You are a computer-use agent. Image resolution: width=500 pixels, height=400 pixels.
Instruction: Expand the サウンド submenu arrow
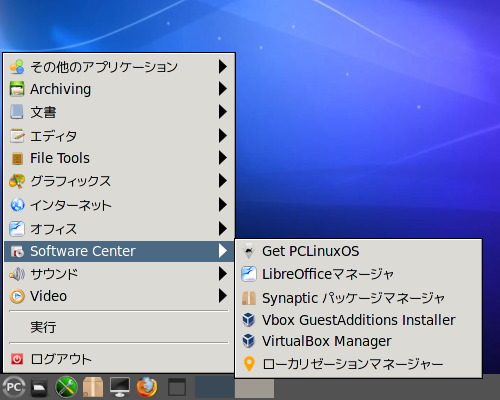click(223, 274)
